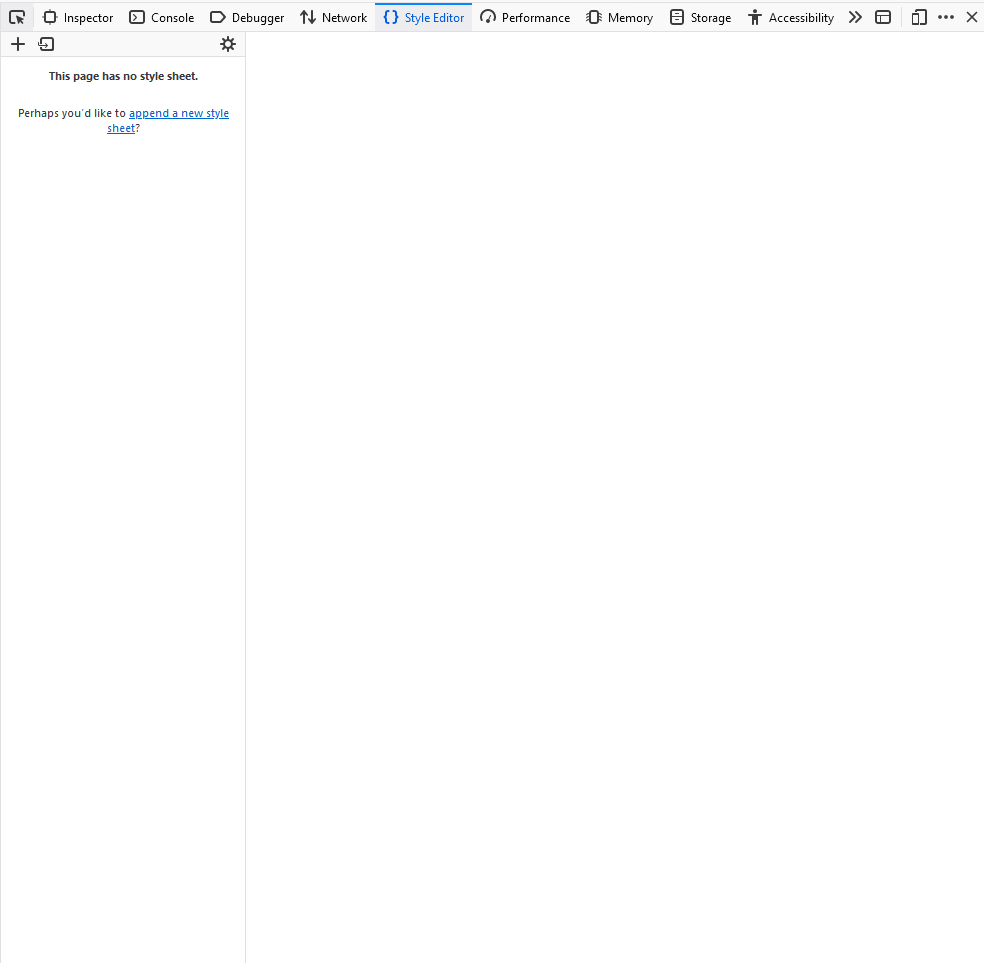Open the Inspector tab

pos(78,18)
